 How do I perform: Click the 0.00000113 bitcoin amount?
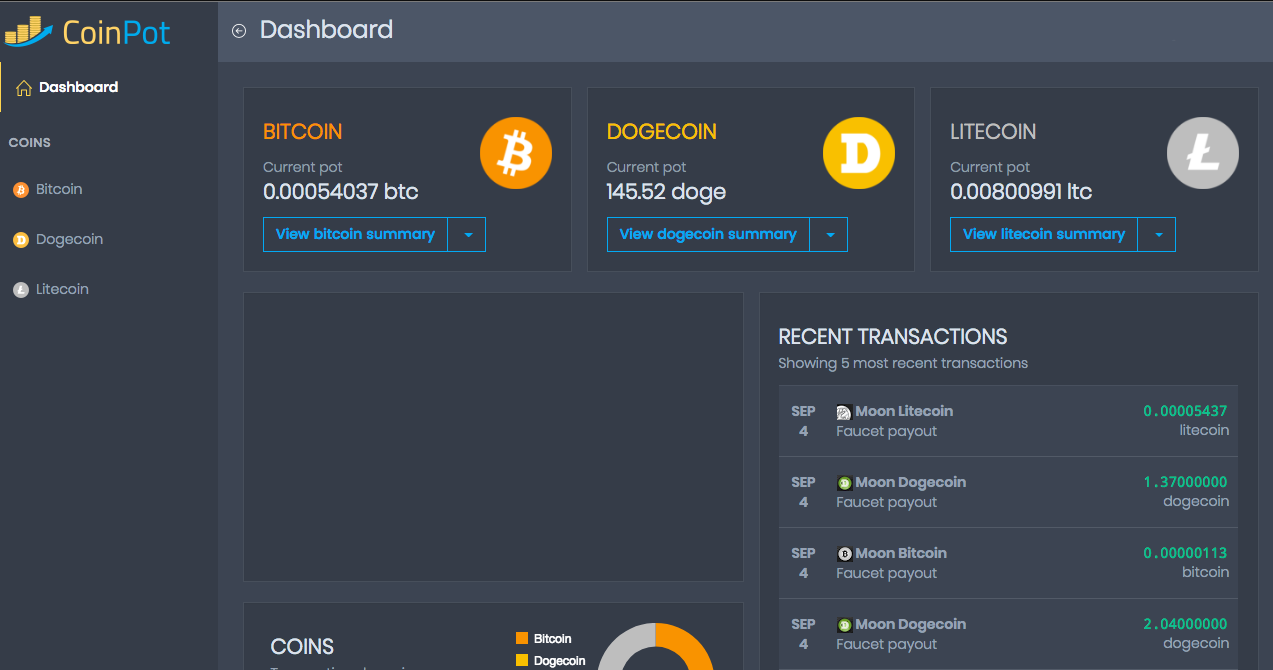[x=1185, y=553]
